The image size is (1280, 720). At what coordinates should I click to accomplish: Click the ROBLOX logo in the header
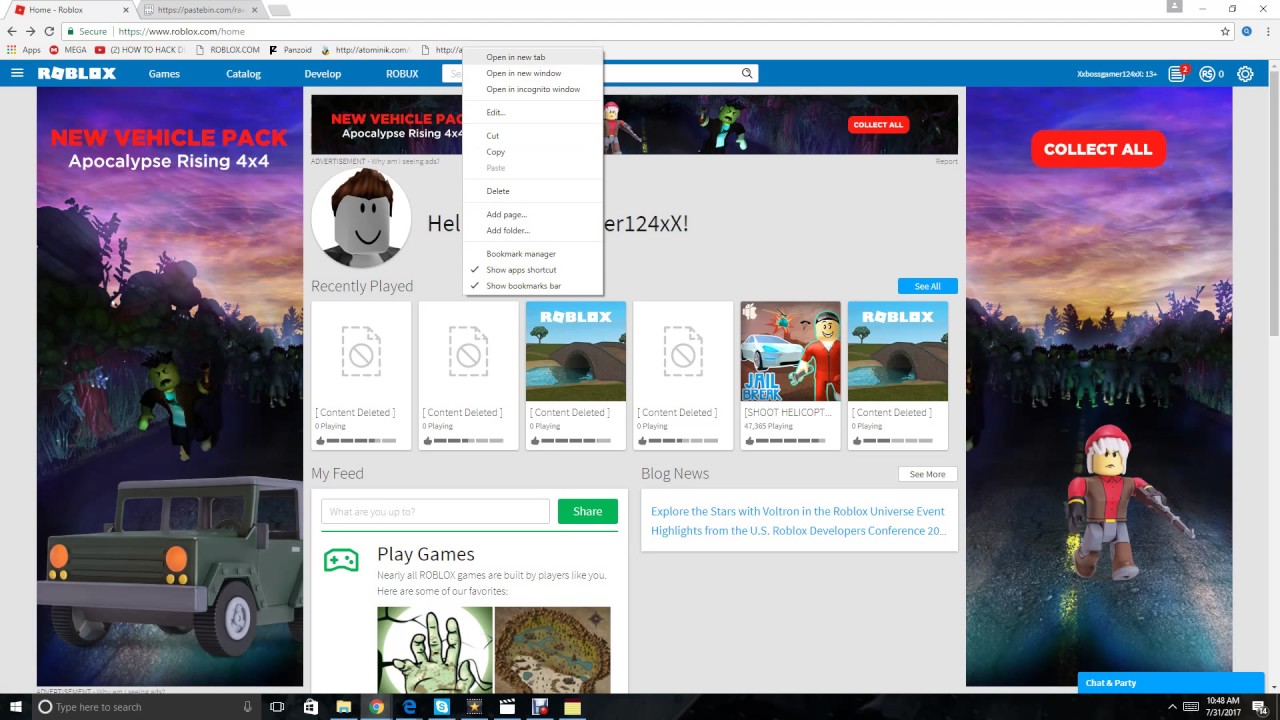point(77,73)
